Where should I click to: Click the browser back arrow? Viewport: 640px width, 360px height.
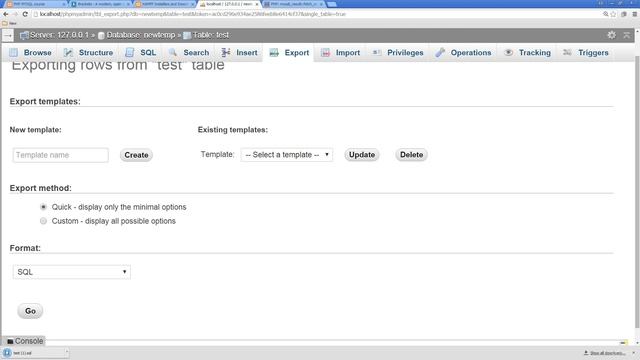(x=6, y=14)
